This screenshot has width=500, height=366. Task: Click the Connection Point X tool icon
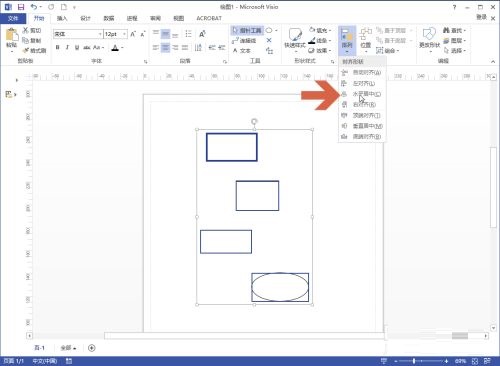[269, 40]
